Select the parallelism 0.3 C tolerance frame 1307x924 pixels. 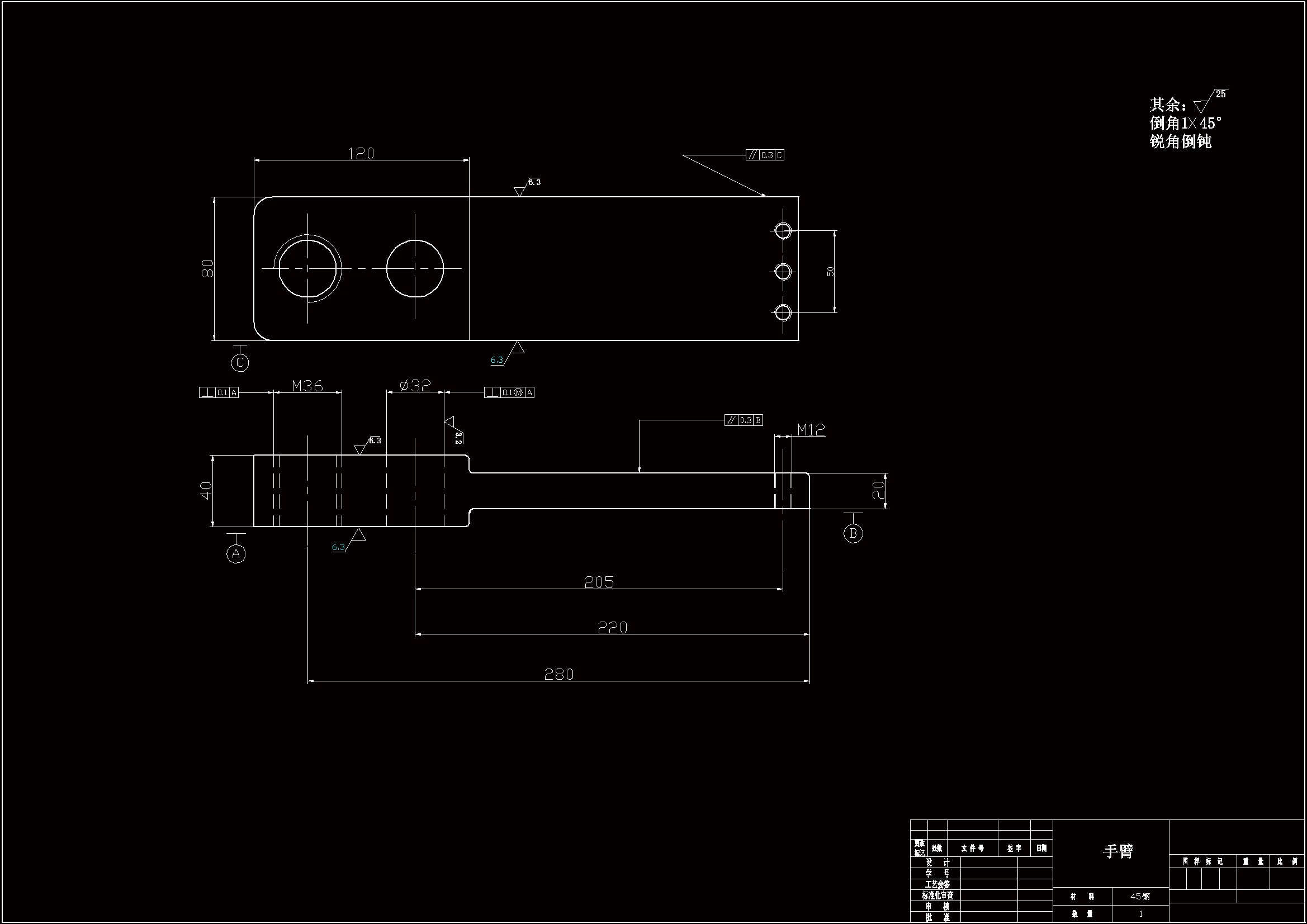(765, 155)
